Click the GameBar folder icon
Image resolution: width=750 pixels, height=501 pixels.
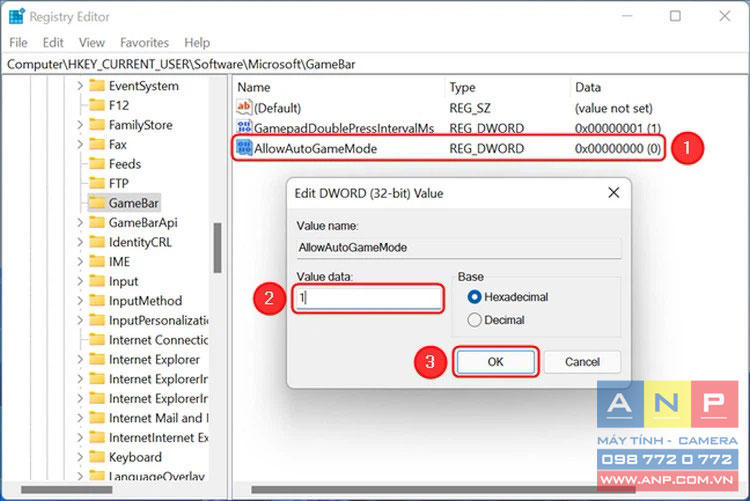coord(97,203)
